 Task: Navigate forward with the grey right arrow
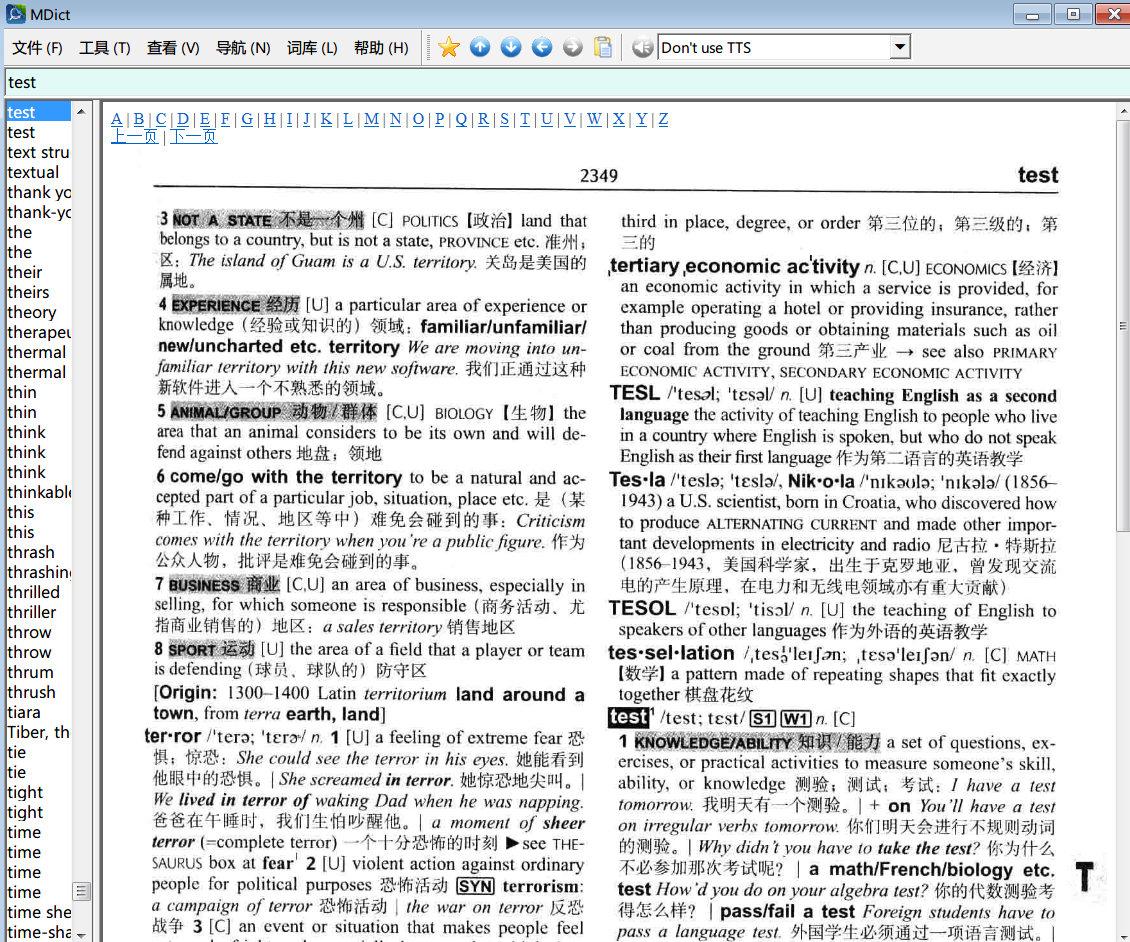tap(573, 48)
